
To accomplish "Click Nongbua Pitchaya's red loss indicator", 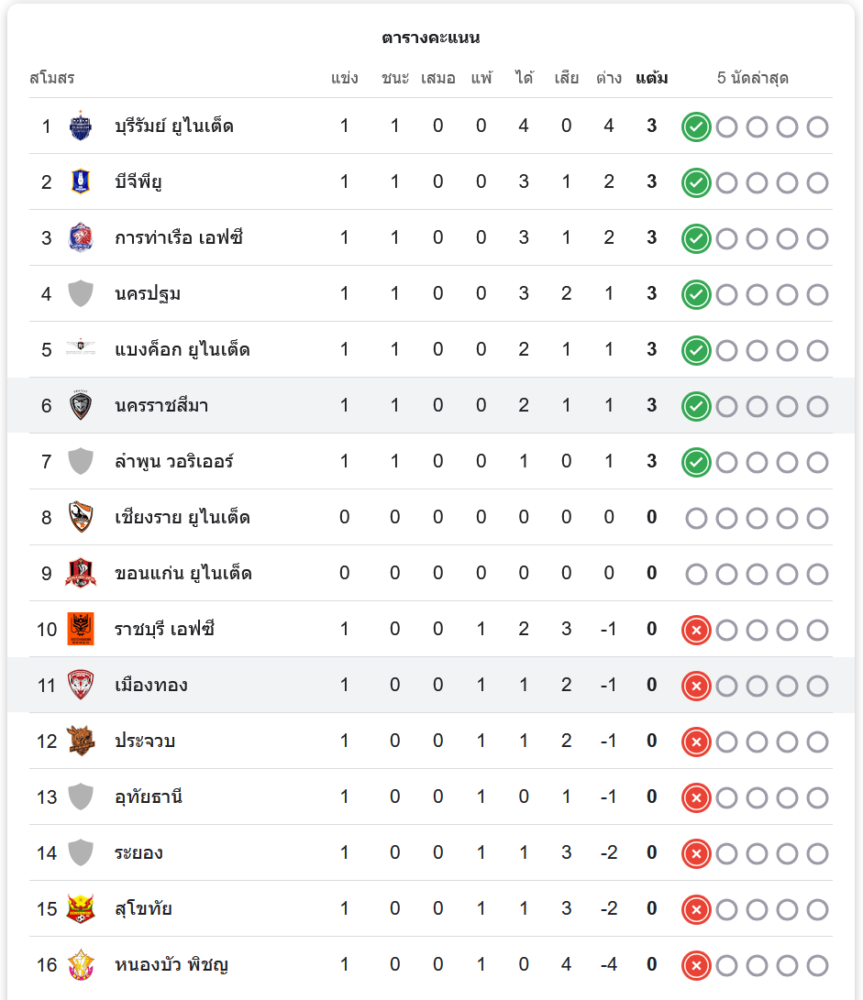I will tap(696, 966).
